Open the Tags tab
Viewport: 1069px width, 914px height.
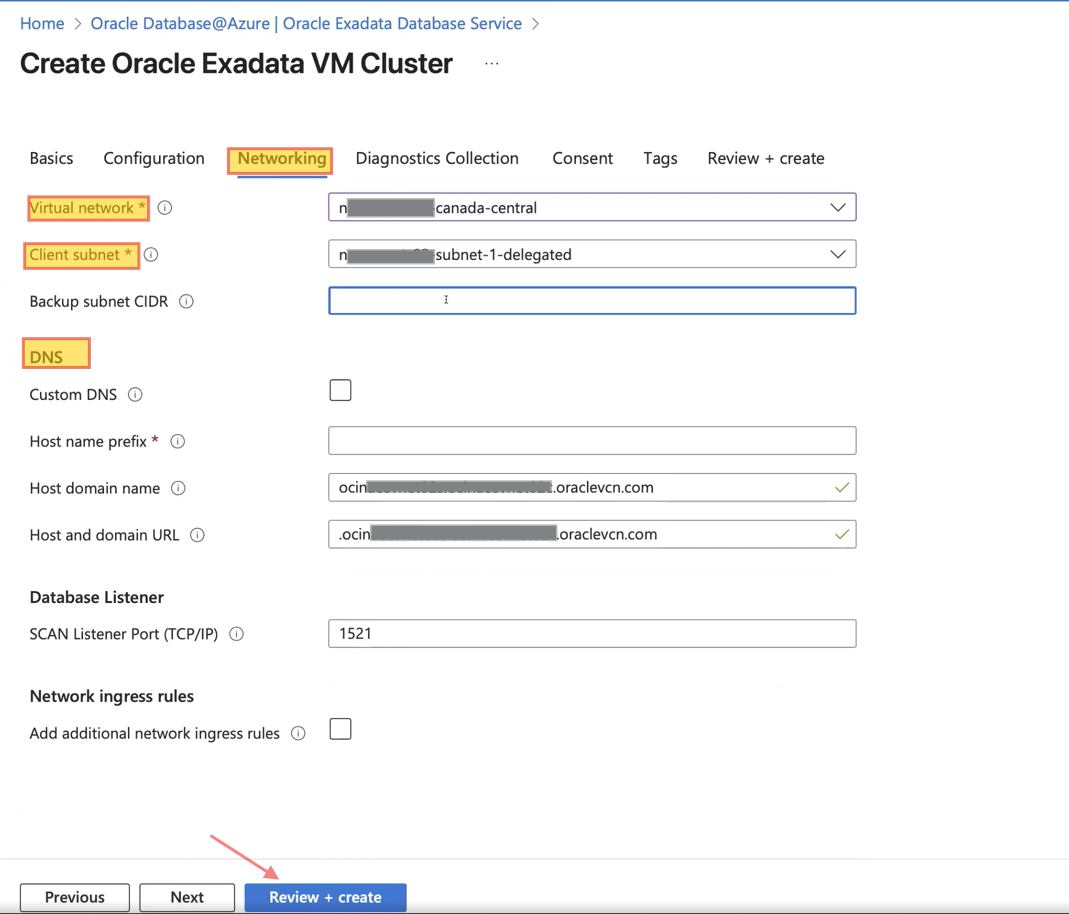(x=661, y=158)
